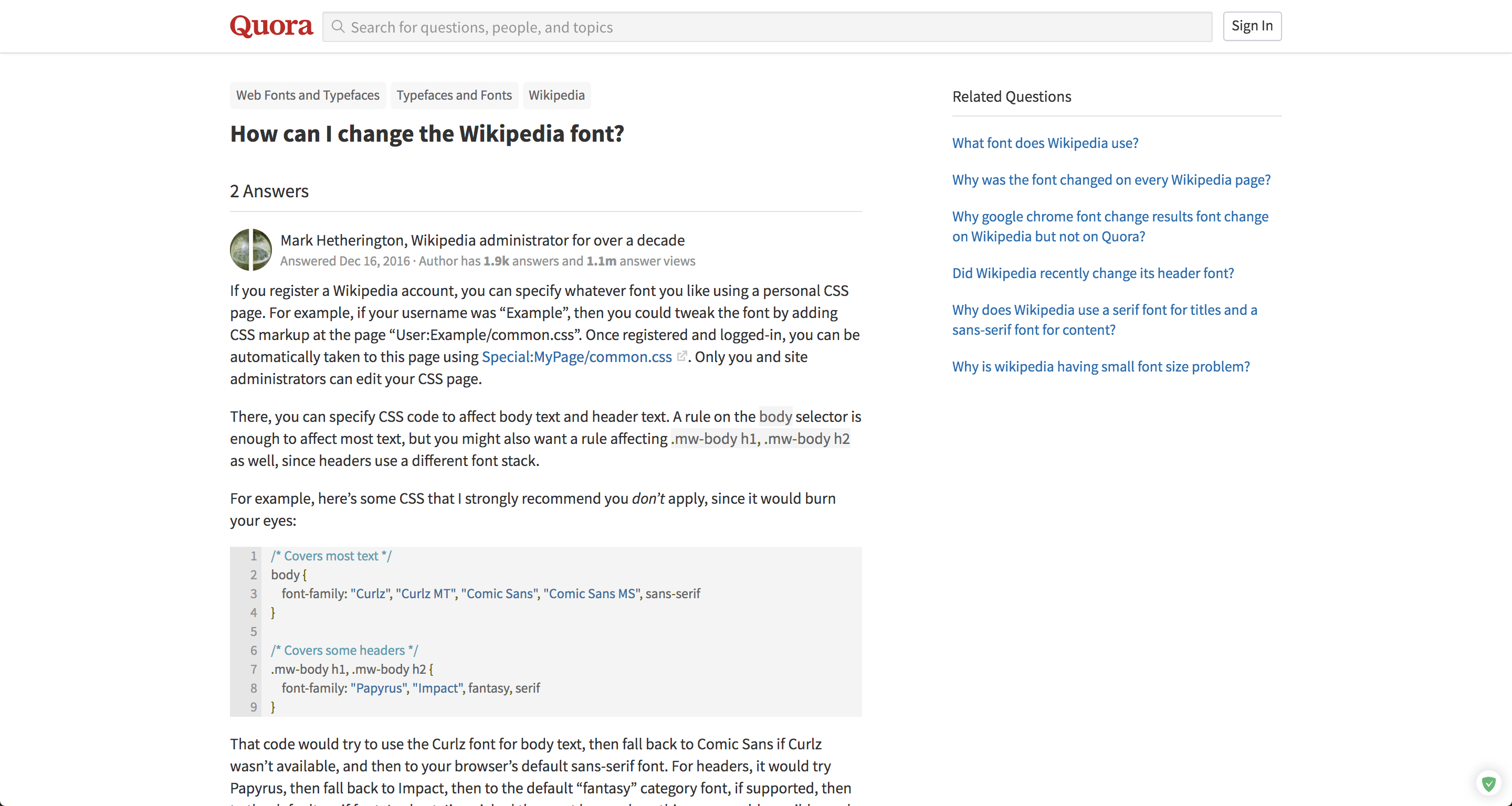The width and height of the screenshot is (1512, 806).
Task: Select the '1.1m' answer views text
Action: pyautogui.click(x=601, y=261)
